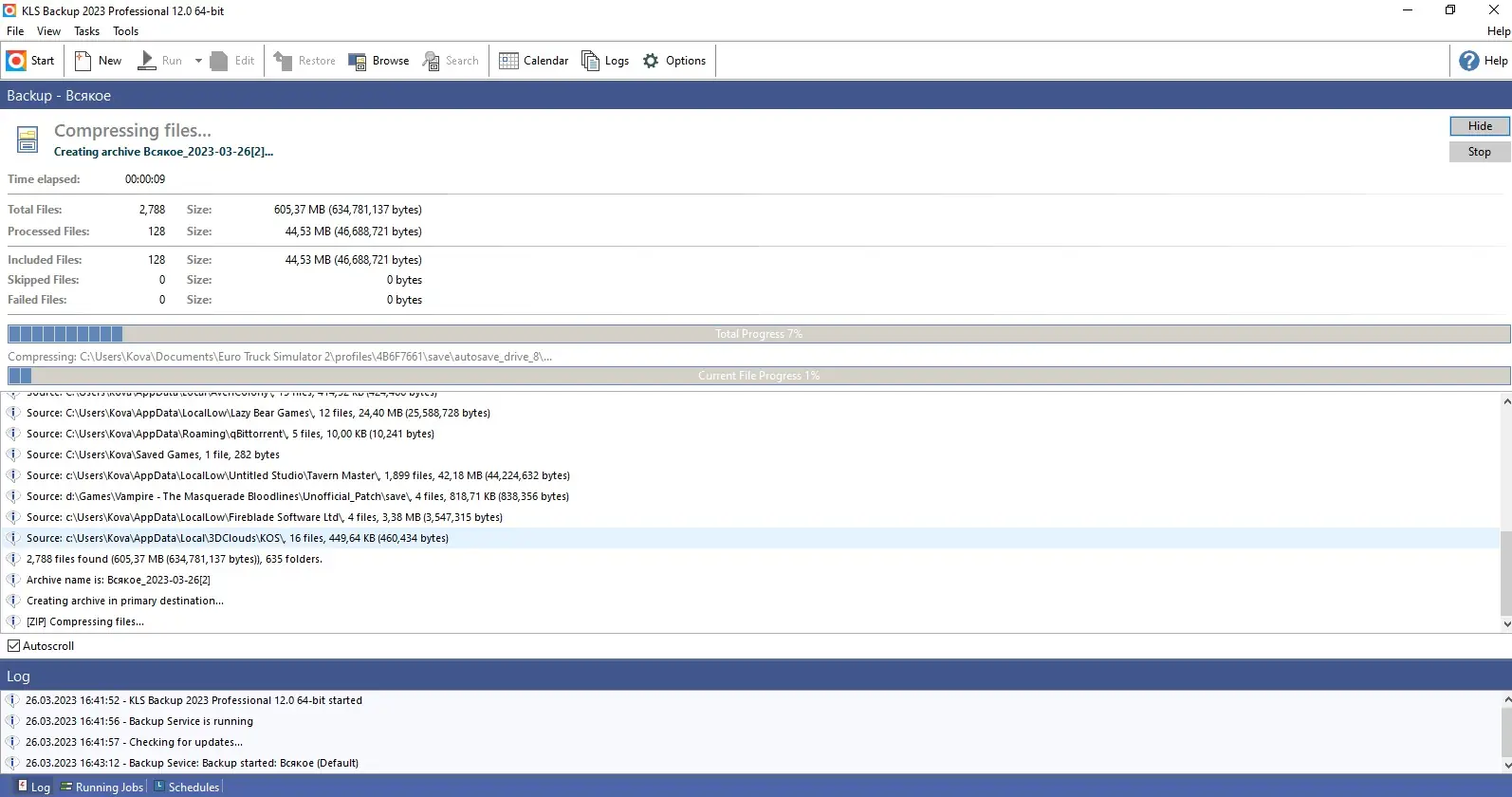Select the Tavern Master source row text
The height and width of the screenshot is (797, 1512).
coord(298,475)
